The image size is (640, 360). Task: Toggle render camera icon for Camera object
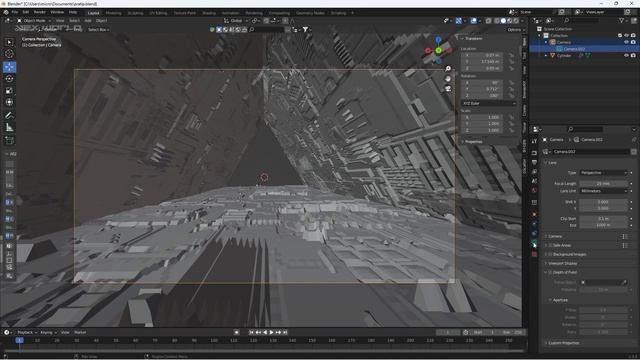[x=633, y=42]
